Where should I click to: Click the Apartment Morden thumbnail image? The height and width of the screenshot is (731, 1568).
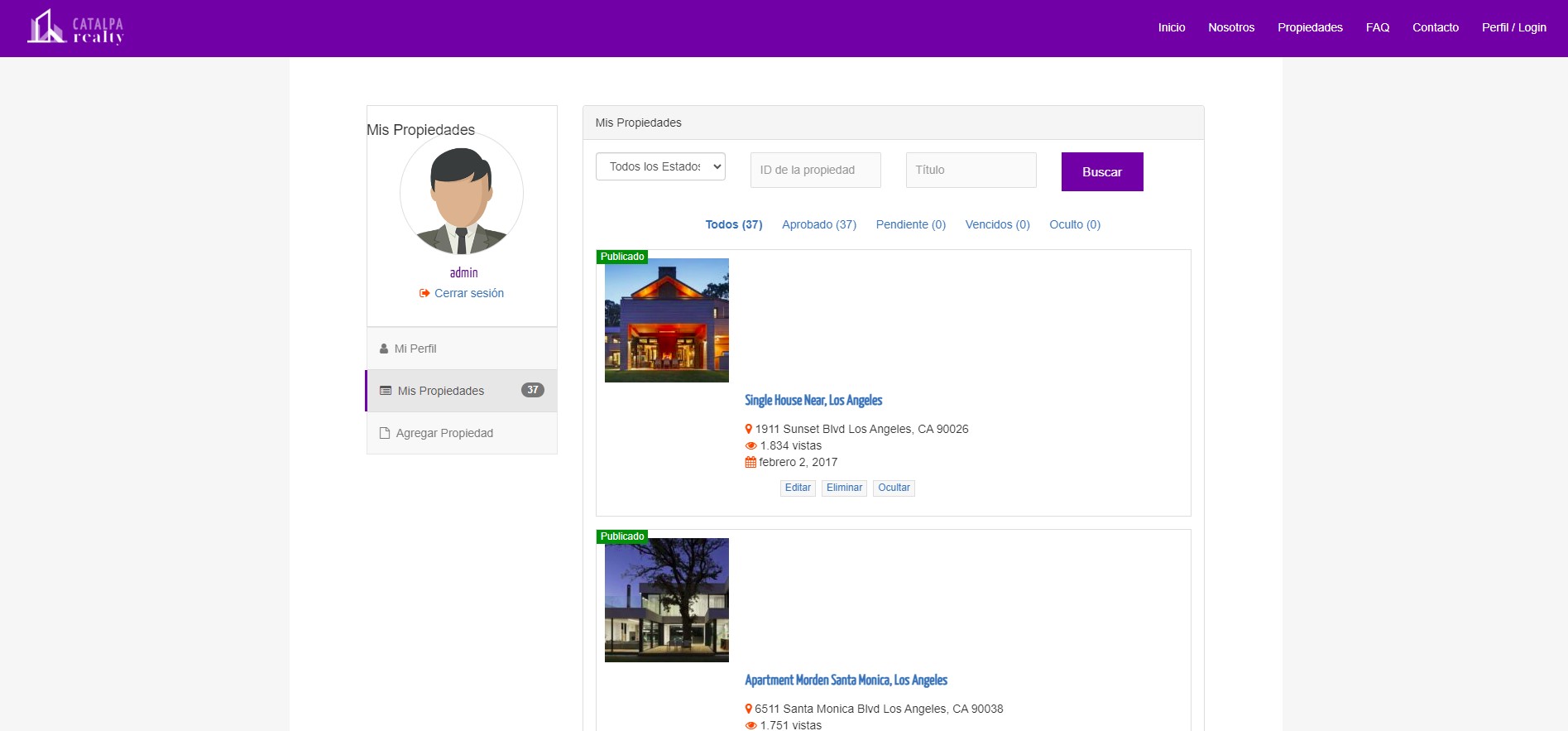click(667, 600)
